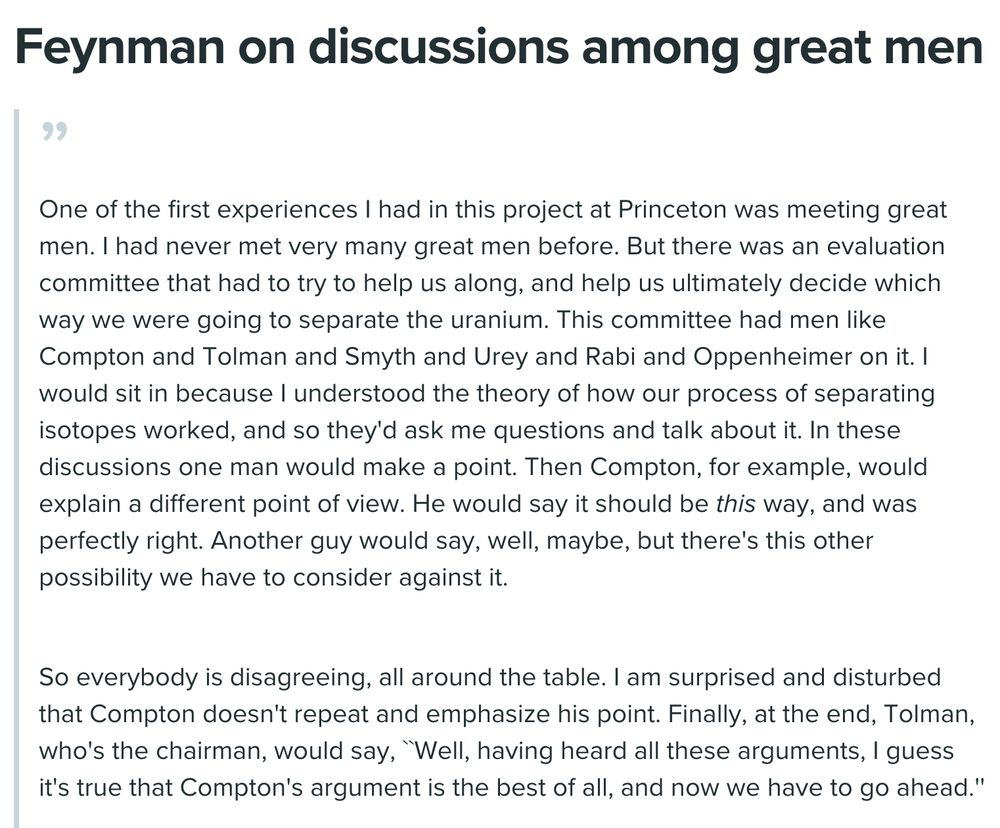This screenshot has width=1000, height=828.
Task: Click the gray quotation mark icon
Action: click(54, 133)
